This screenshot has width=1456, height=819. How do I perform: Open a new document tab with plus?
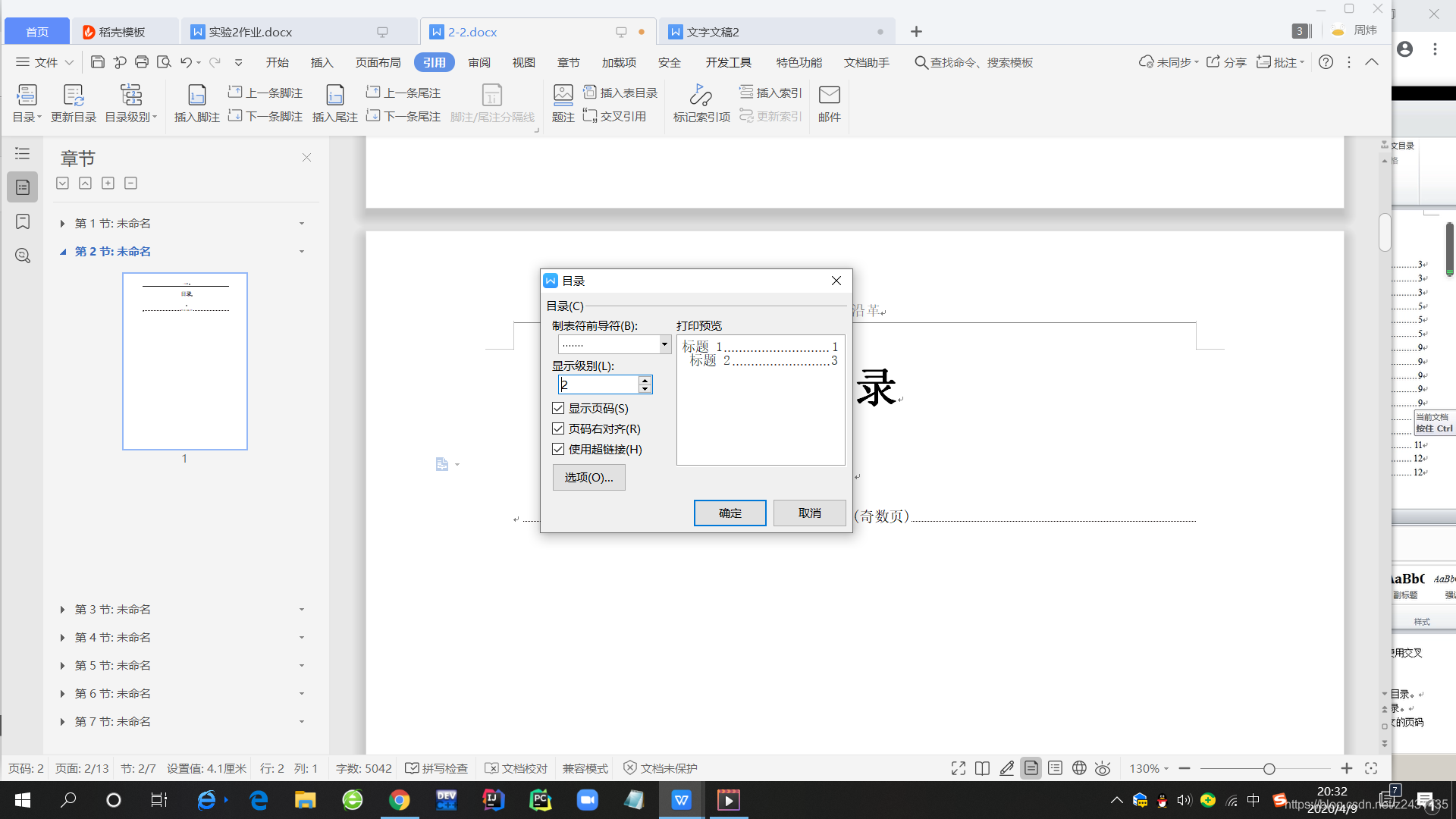(x=916, y=31)
